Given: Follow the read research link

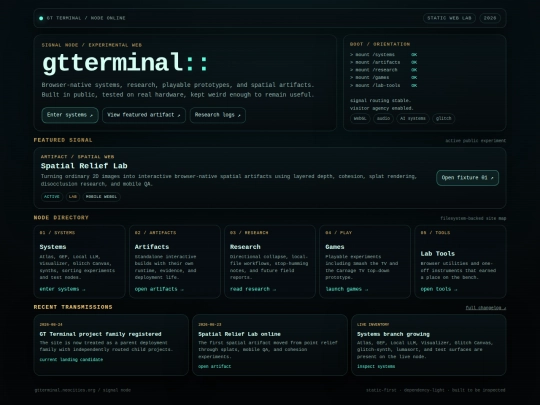Looking at the screenshot, I should click(x=253, y=289).
